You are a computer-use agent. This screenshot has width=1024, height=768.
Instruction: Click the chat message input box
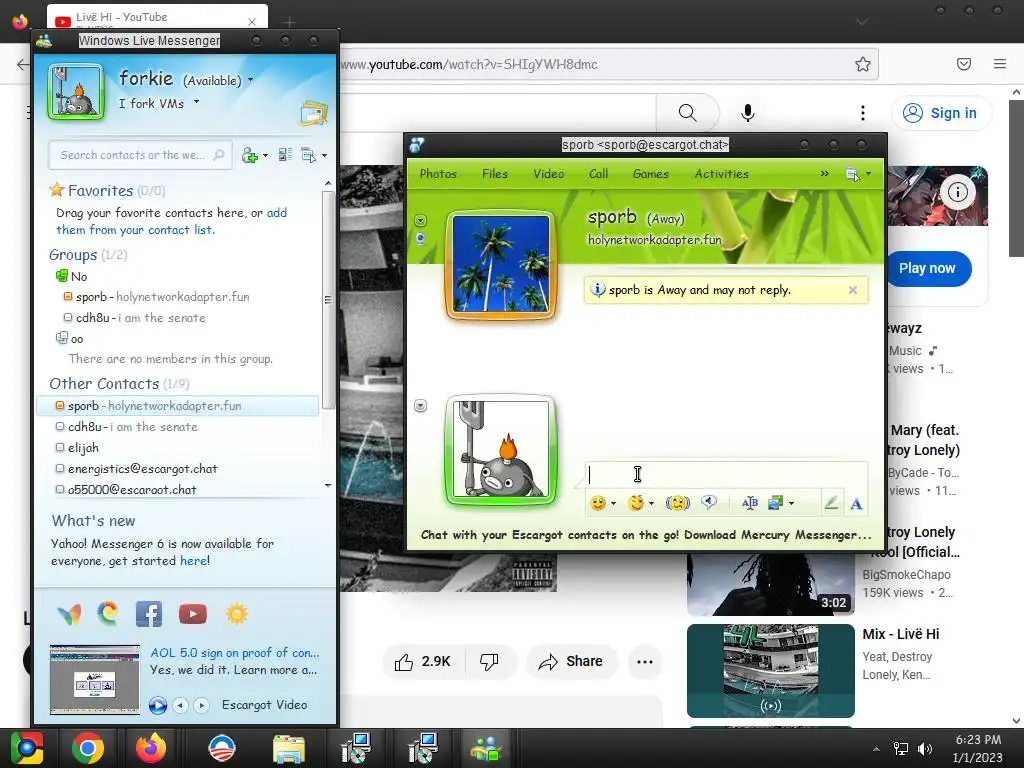(726, 475)
